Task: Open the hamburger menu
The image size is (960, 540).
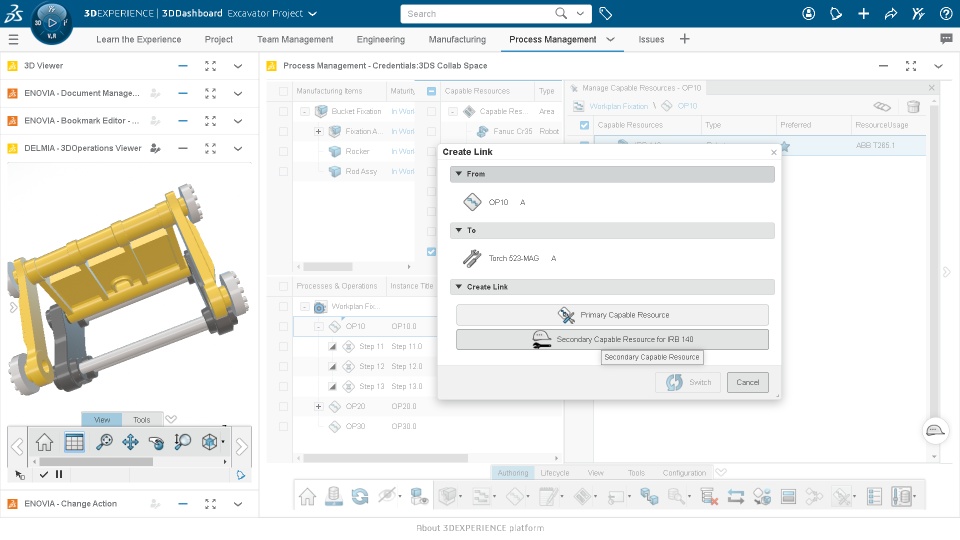Action: 13,39
